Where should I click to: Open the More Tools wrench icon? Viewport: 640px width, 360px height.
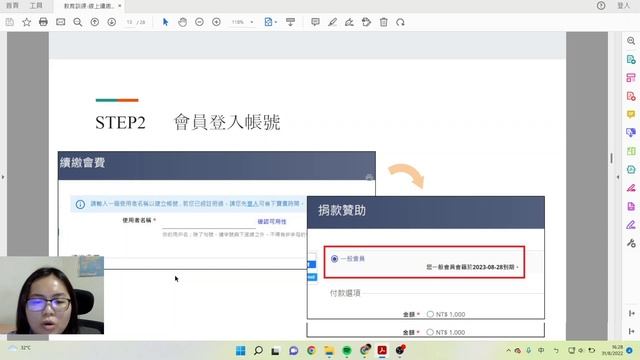point(631,243)
